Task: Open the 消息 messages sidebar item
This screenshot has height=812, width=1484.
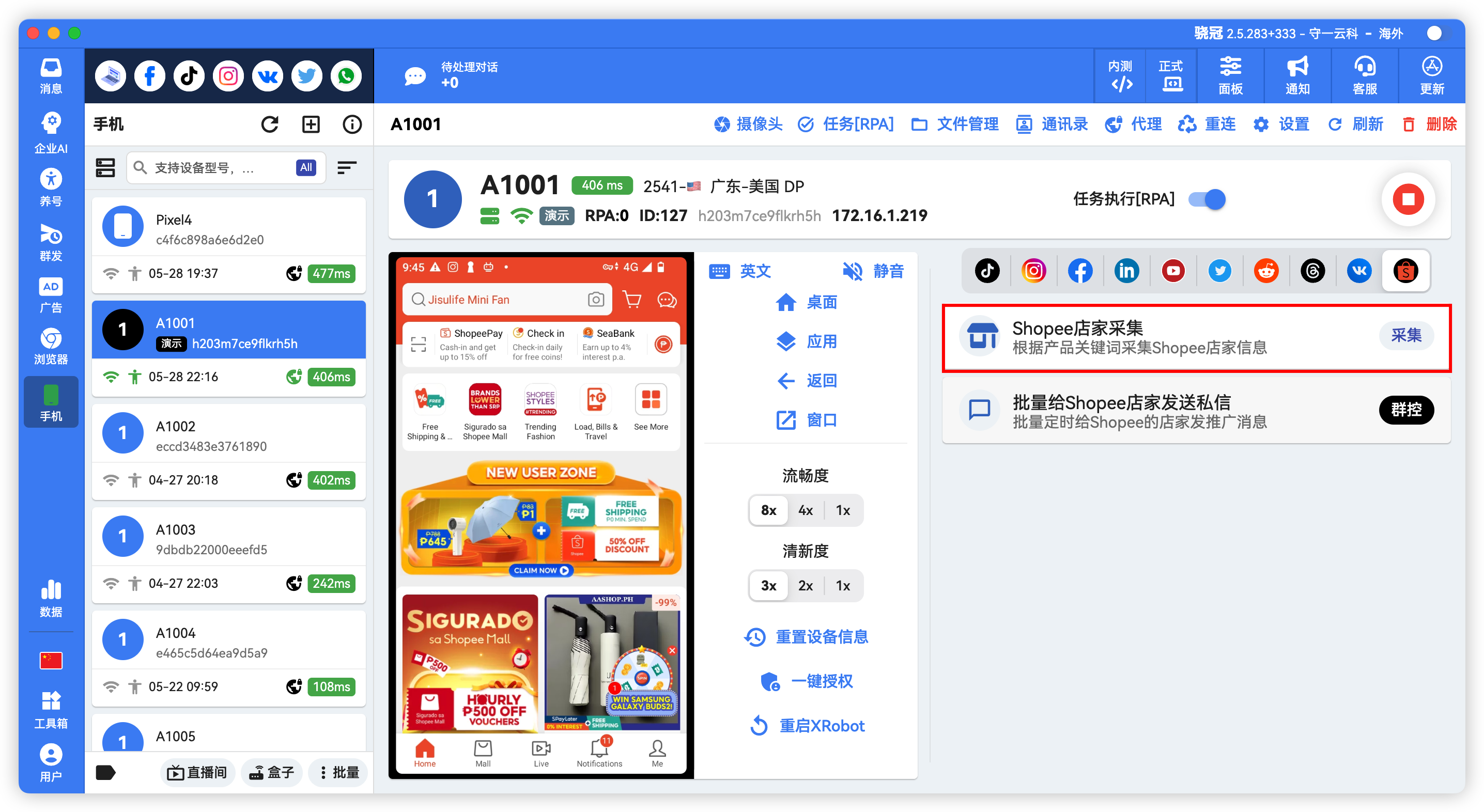Action: tap(51, 76)
